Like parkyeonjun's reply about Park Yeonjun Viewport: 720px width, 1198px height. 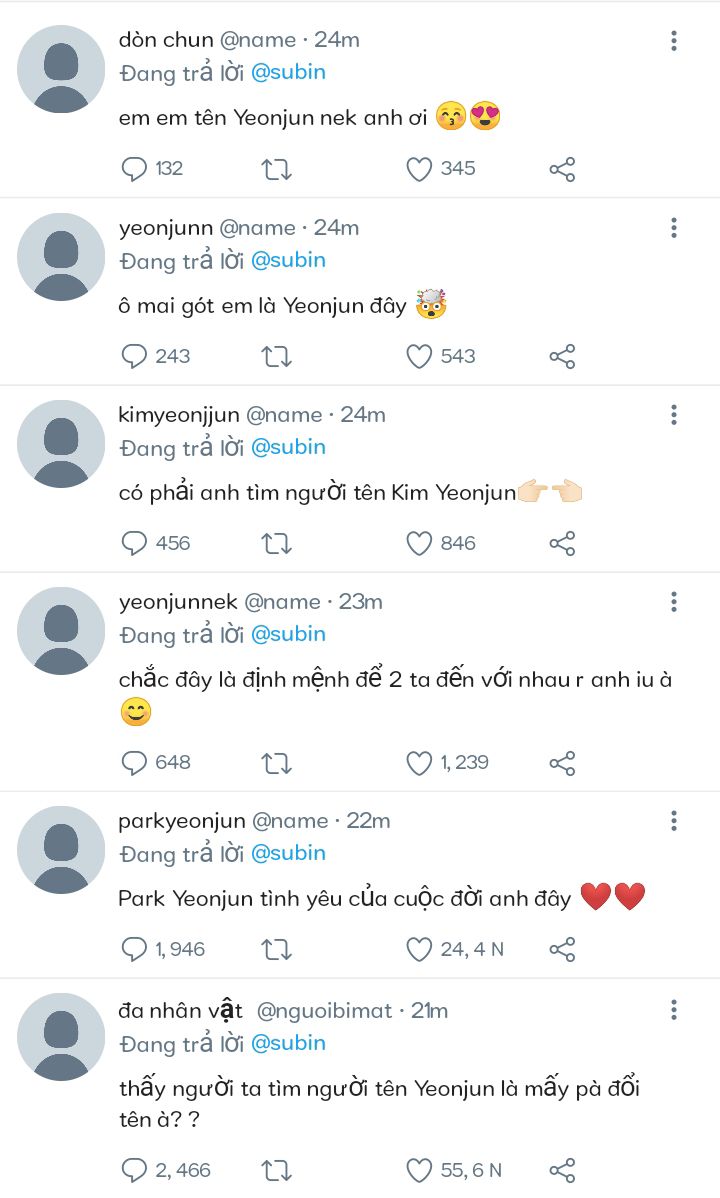click(419, 949)
